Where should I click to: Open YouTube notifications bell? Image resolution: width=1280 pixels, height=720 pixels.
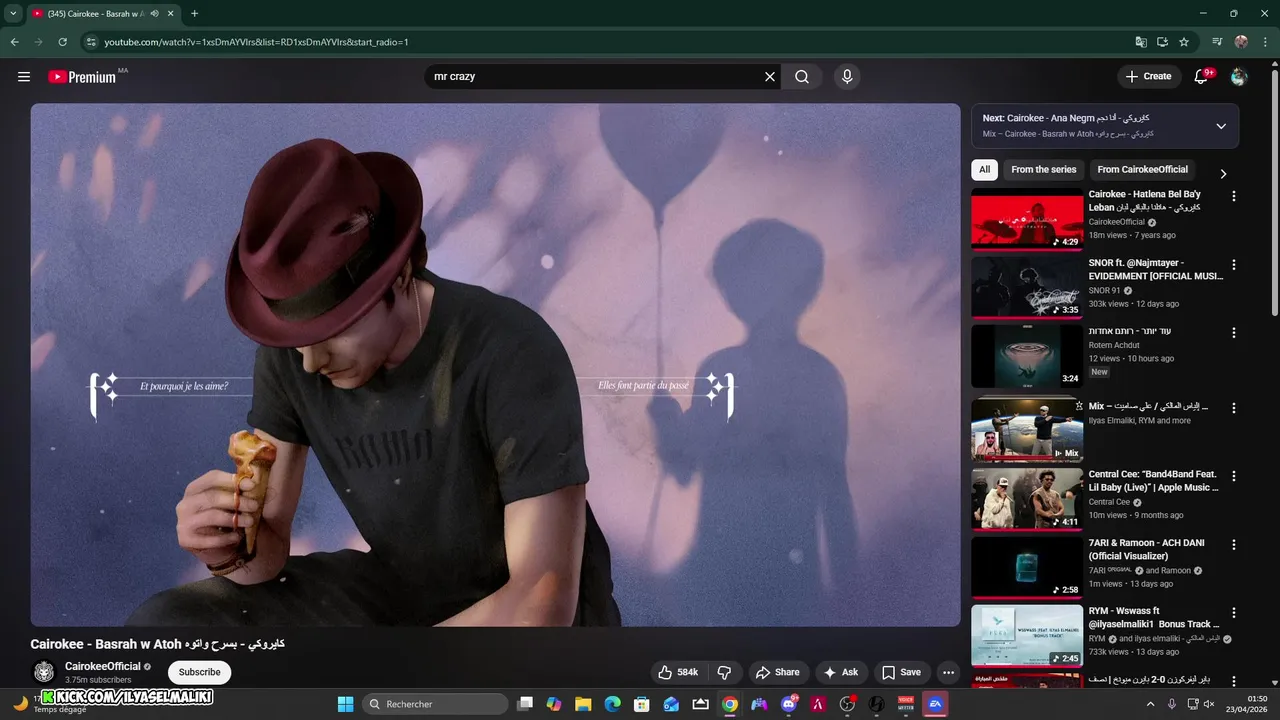click(x=1202, y=76)
